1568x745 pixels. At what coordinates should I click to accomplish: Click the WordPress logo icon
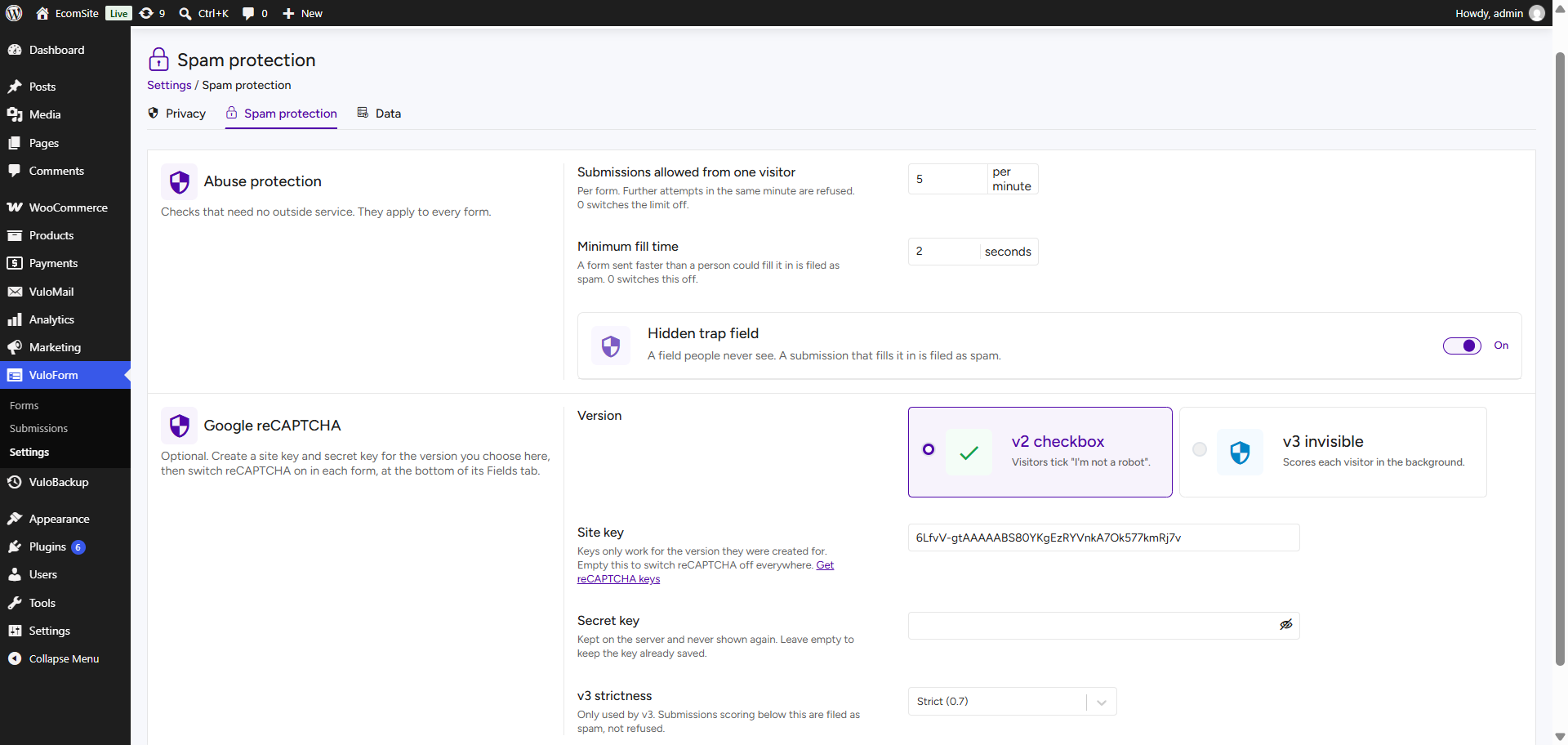[14, 13]
